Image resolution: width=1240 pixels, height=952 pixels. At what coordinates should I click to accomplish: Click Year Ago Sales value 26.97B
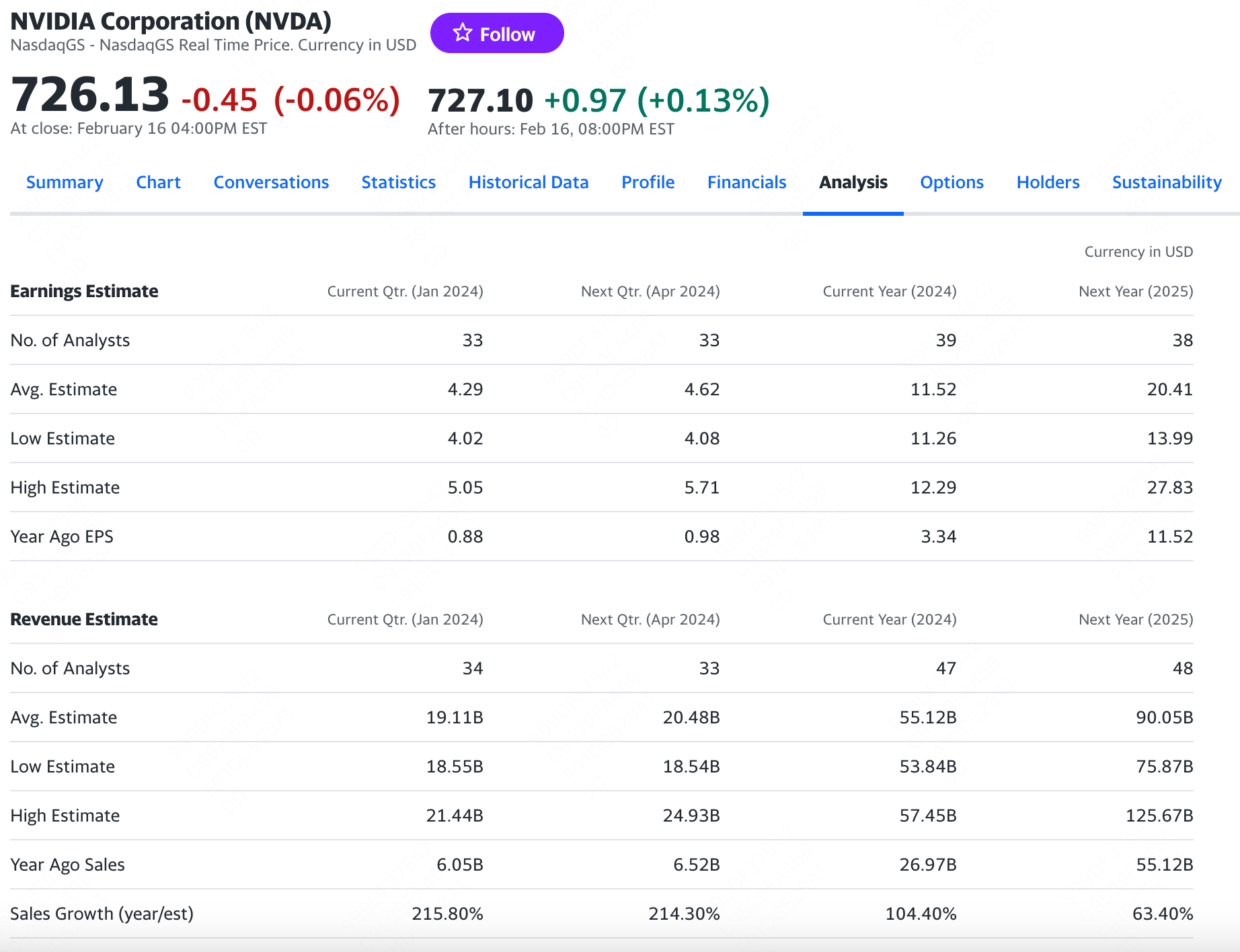[x=928, y=865]
